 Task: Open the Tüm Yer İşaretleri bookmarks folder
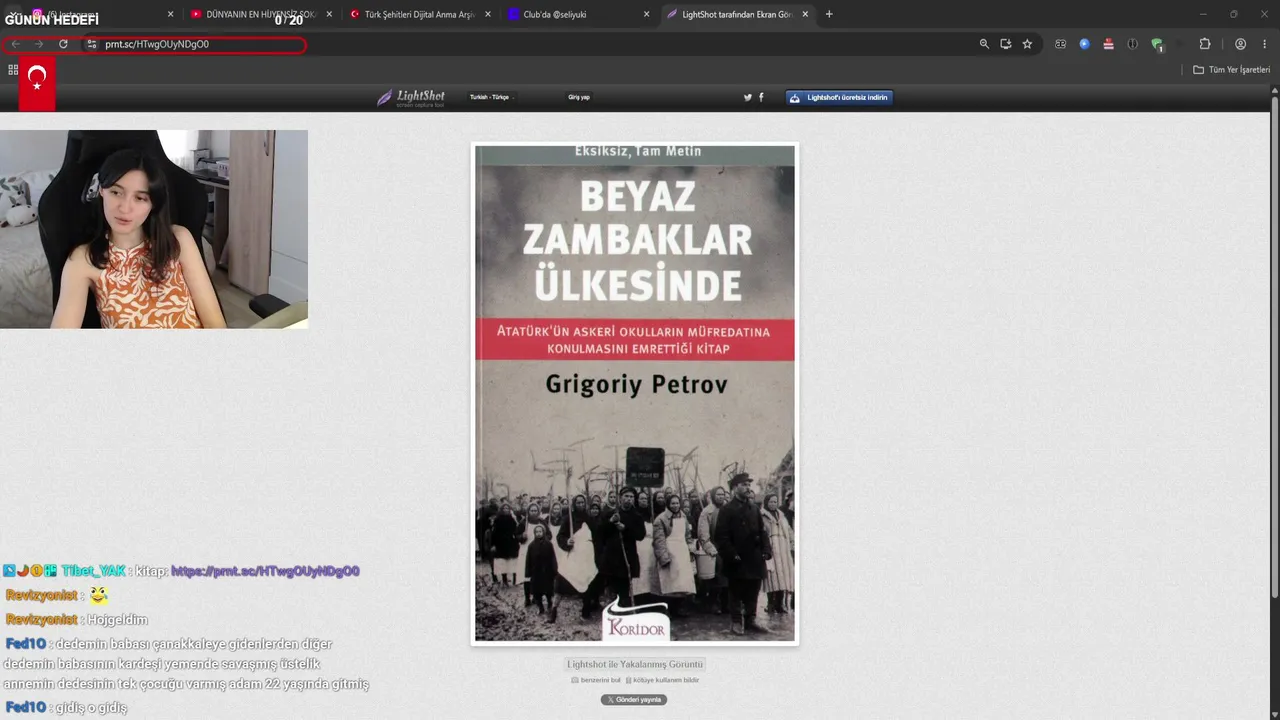click(1232, 70)
